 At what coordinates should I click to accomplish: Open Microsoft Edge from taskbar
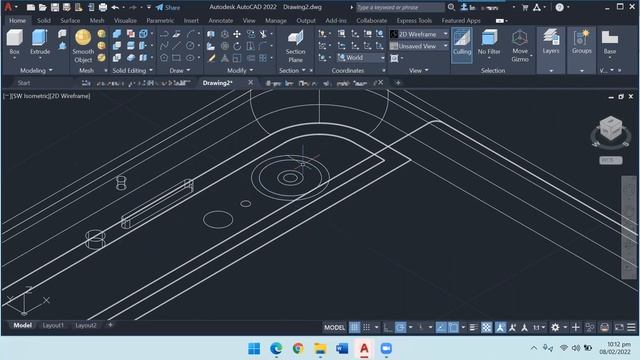pyautogui.click(x=276, y=349)
